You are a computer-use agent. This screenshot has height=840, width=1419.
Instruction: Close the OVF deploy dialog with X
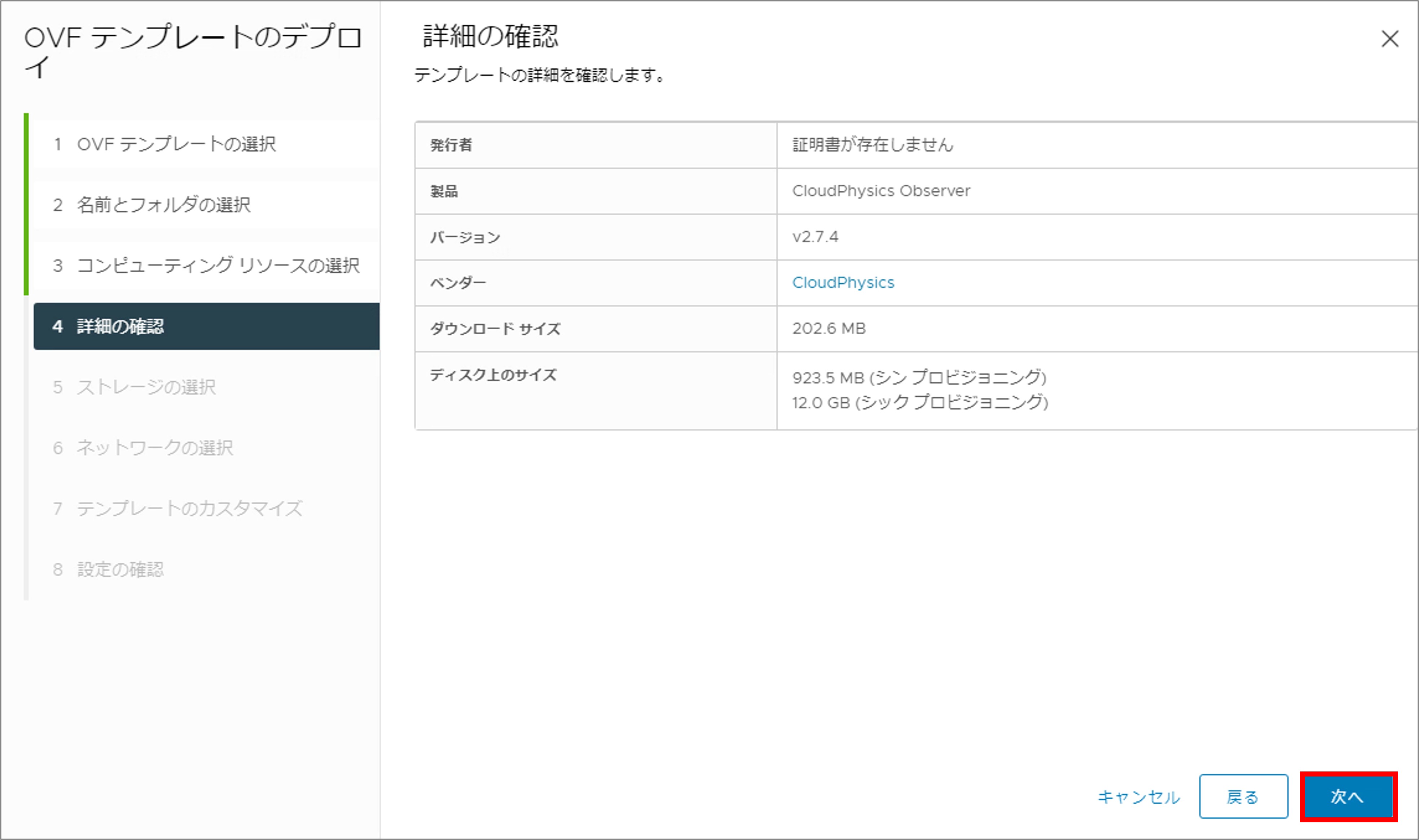point(1389,39)
